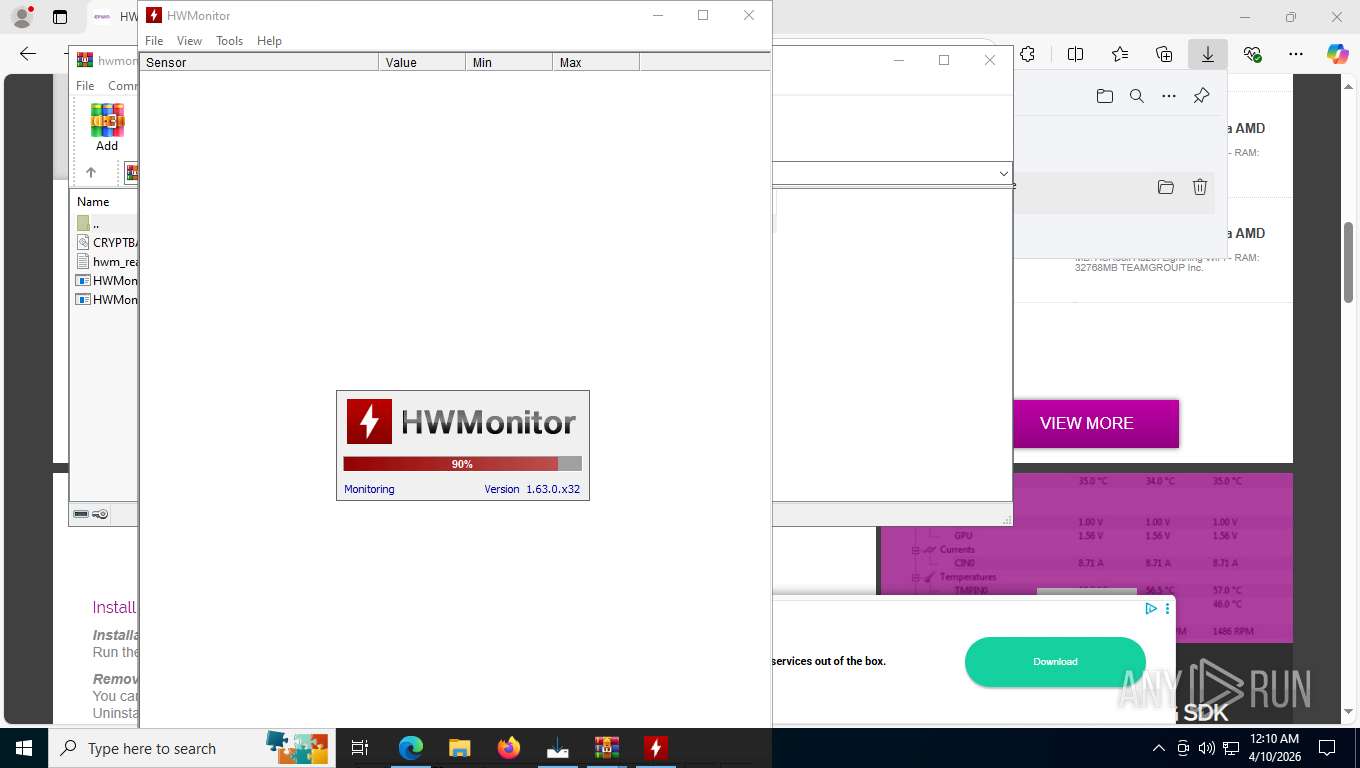Select the CRYPTBA file in WinRAR
The image size is (1360, 768).
106,242
